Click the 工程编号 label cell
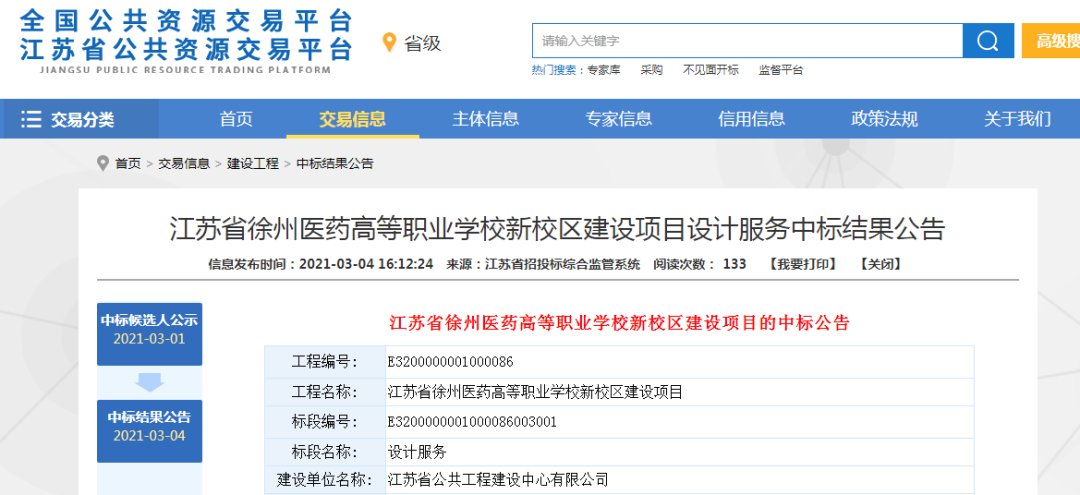This screenshot has width=1080, height=495. pyautogui.click(x=325, y=362)
